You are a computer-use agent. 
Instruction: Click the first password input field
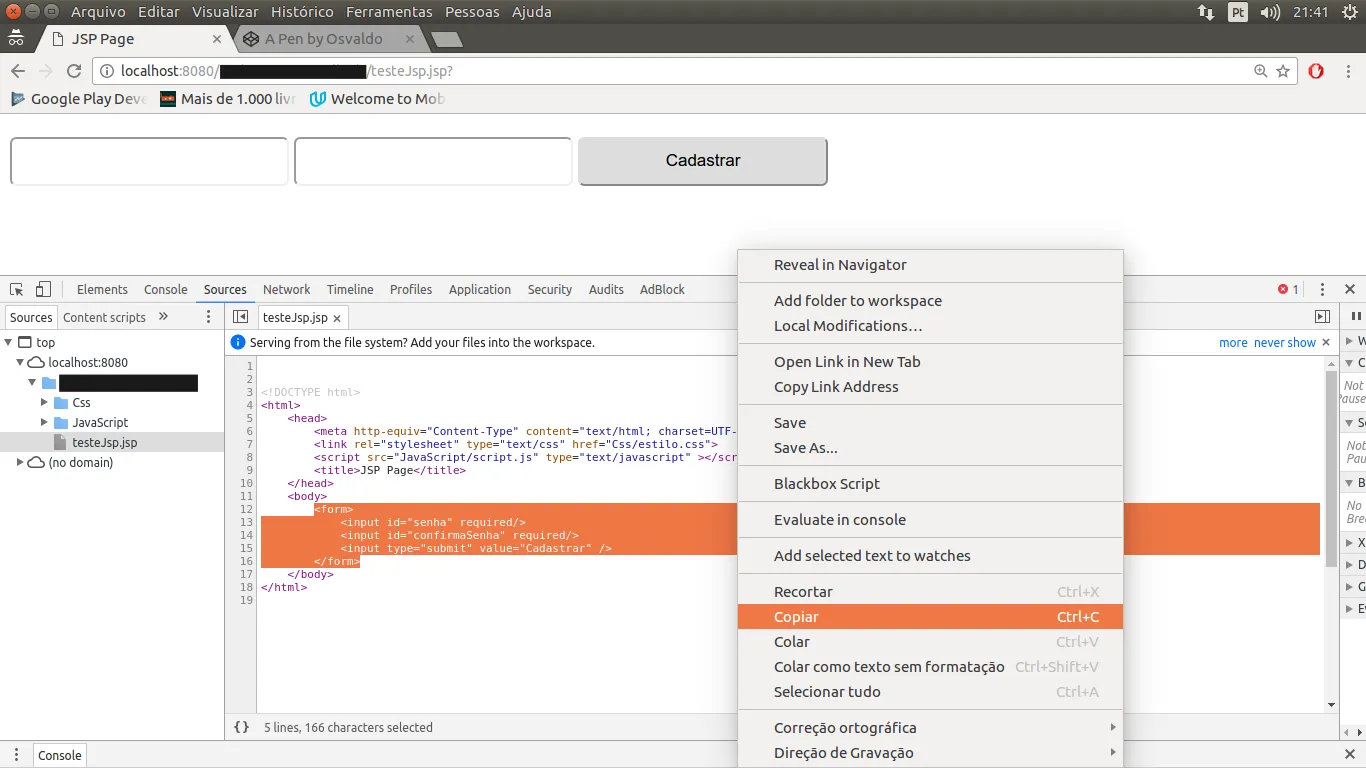coord(149,161)
